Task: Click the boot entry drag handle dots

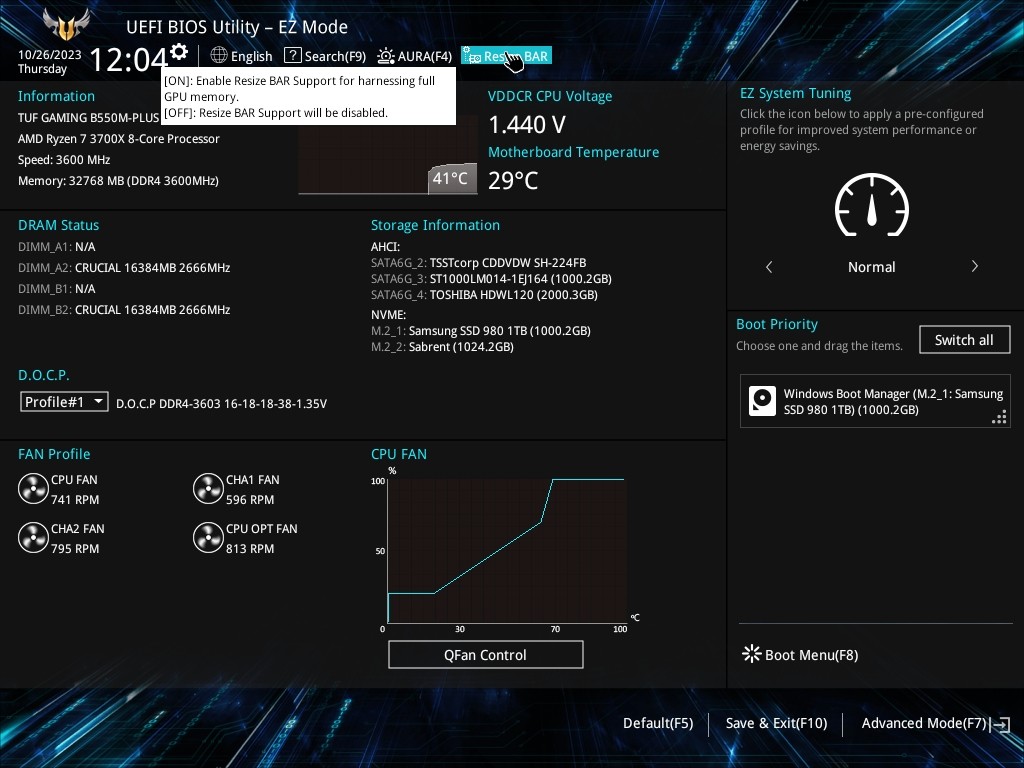Action: (x=1000, y=417)
